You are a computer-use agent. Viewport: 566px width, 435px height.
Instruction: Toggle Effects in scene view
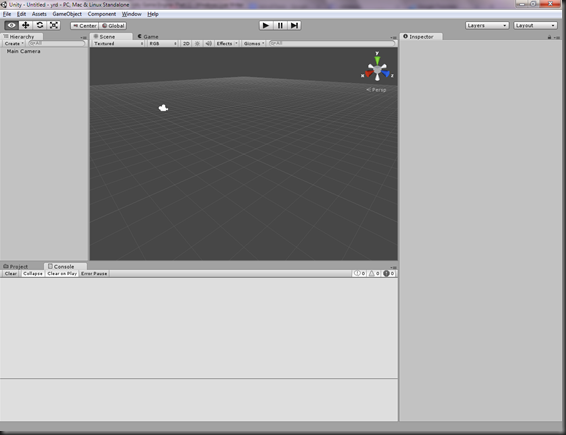(x=224, y=43)
